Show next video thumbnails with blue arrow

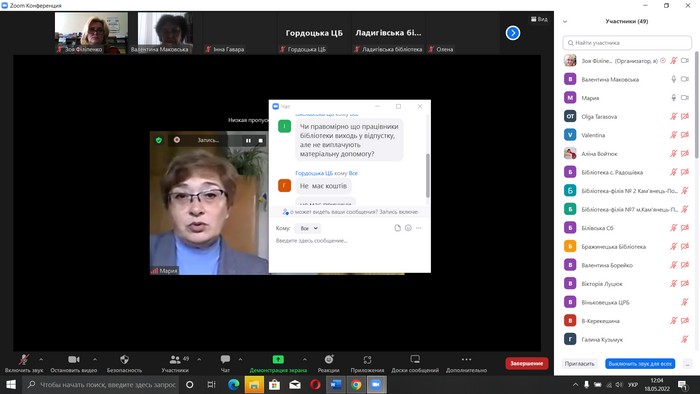513,33
